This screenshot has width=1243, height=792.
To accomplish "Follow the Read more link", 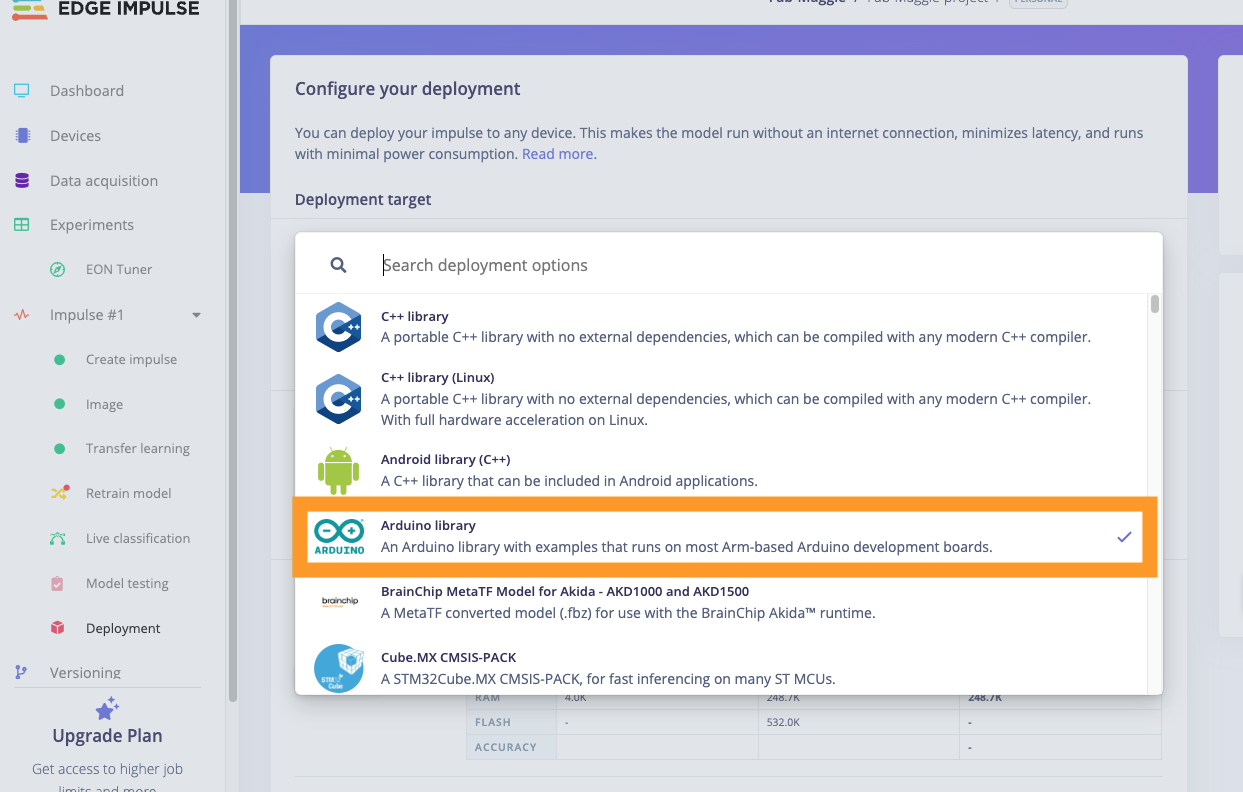I will pyautogui.click(x=559, y=154).
